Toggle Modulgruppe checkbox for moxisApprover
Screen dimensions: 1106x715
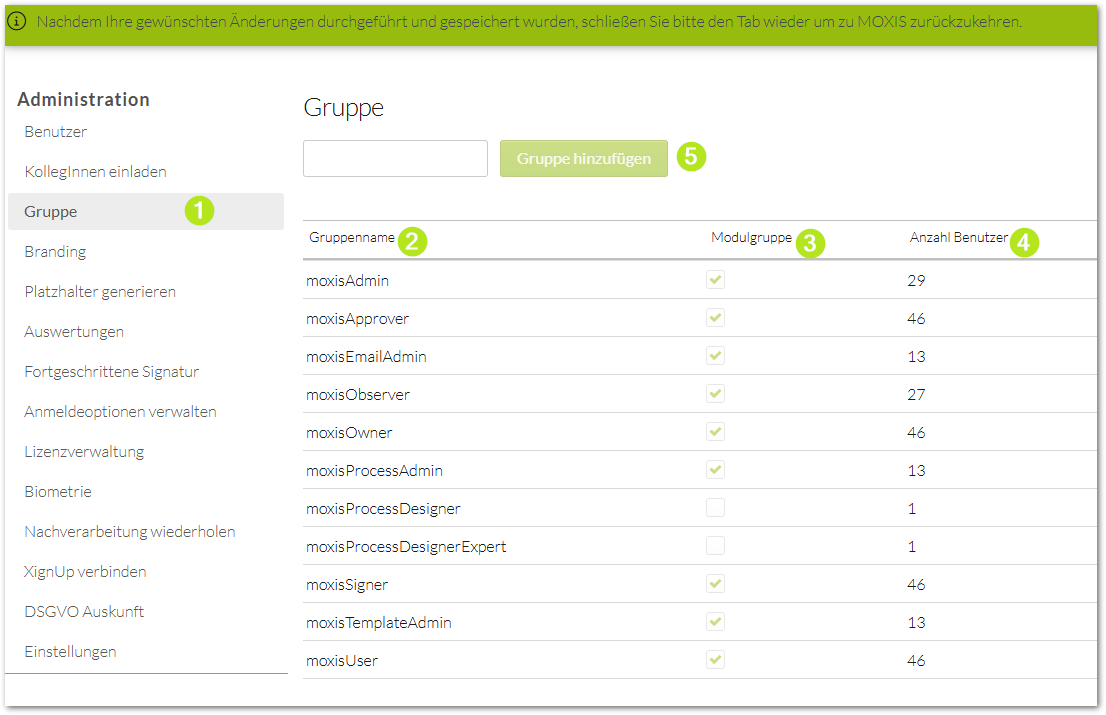pyautogui.click(x=715, y=318)
